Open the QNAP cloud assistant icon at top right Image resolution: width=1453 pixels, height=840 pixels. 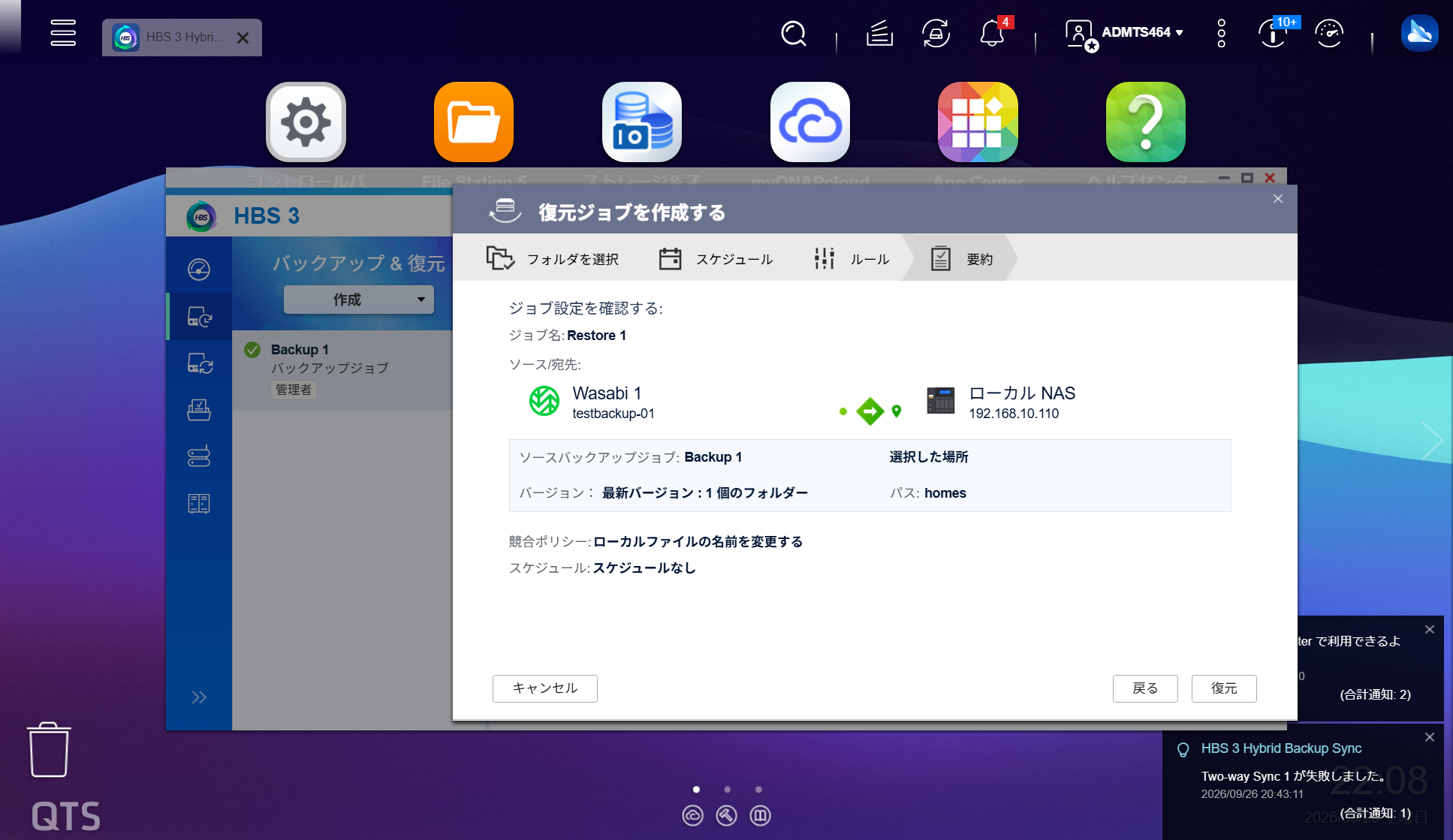tap(1419, 33)
